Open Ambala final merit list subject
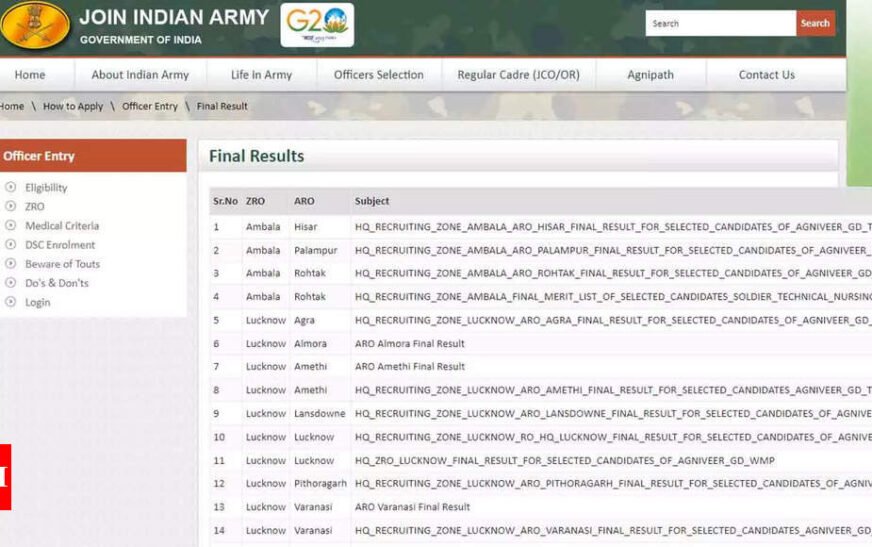 613,297
